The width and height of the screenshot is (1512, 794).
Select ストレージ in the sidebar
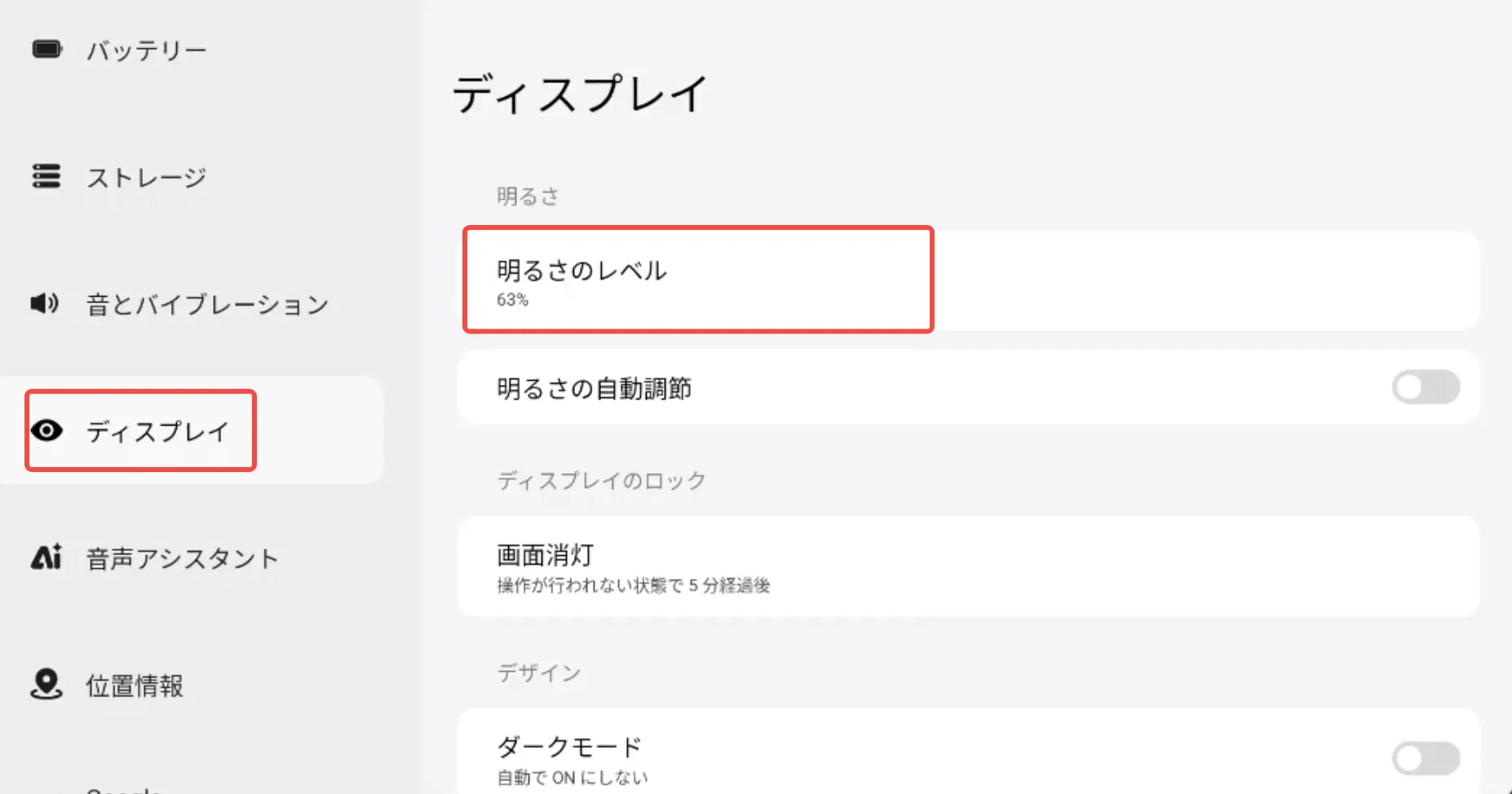147,178
